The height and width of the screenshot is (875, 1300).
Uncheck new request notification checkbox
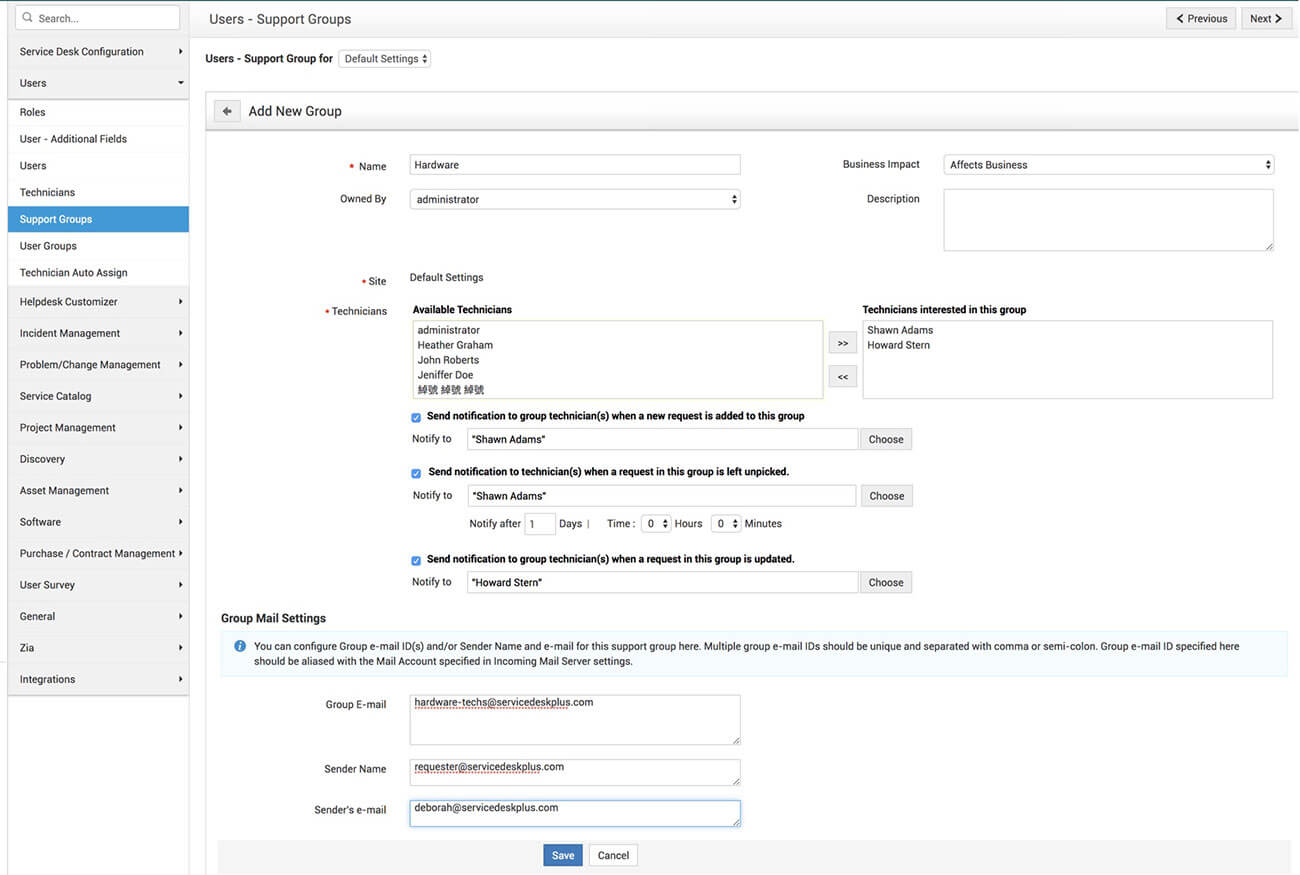[416, 417]
